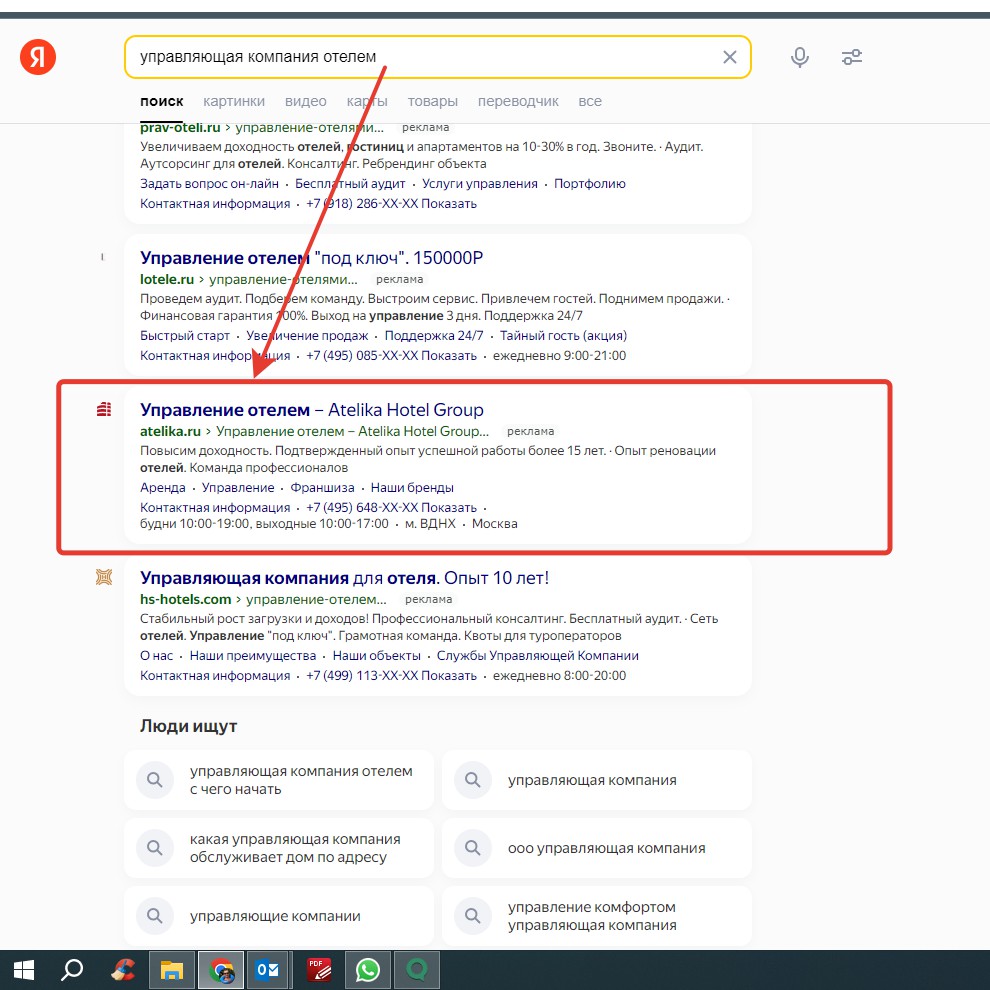This screenshot has width=990, height=990.
Task: Open the hs-hotels.com domain link
Action: 186,599
